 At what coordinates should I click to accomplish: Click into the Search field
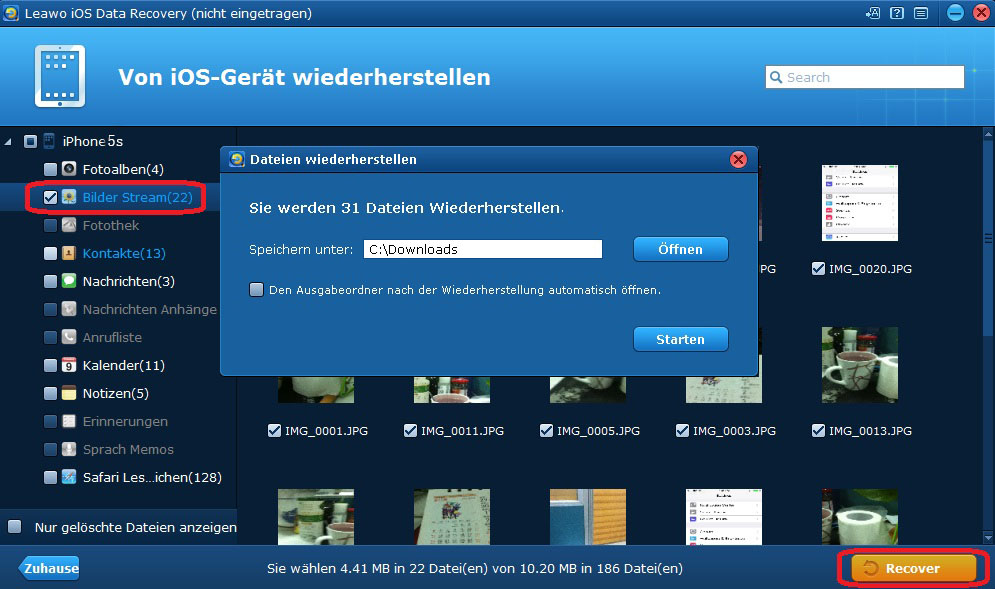pyautogui.click(x=864, y=77)
